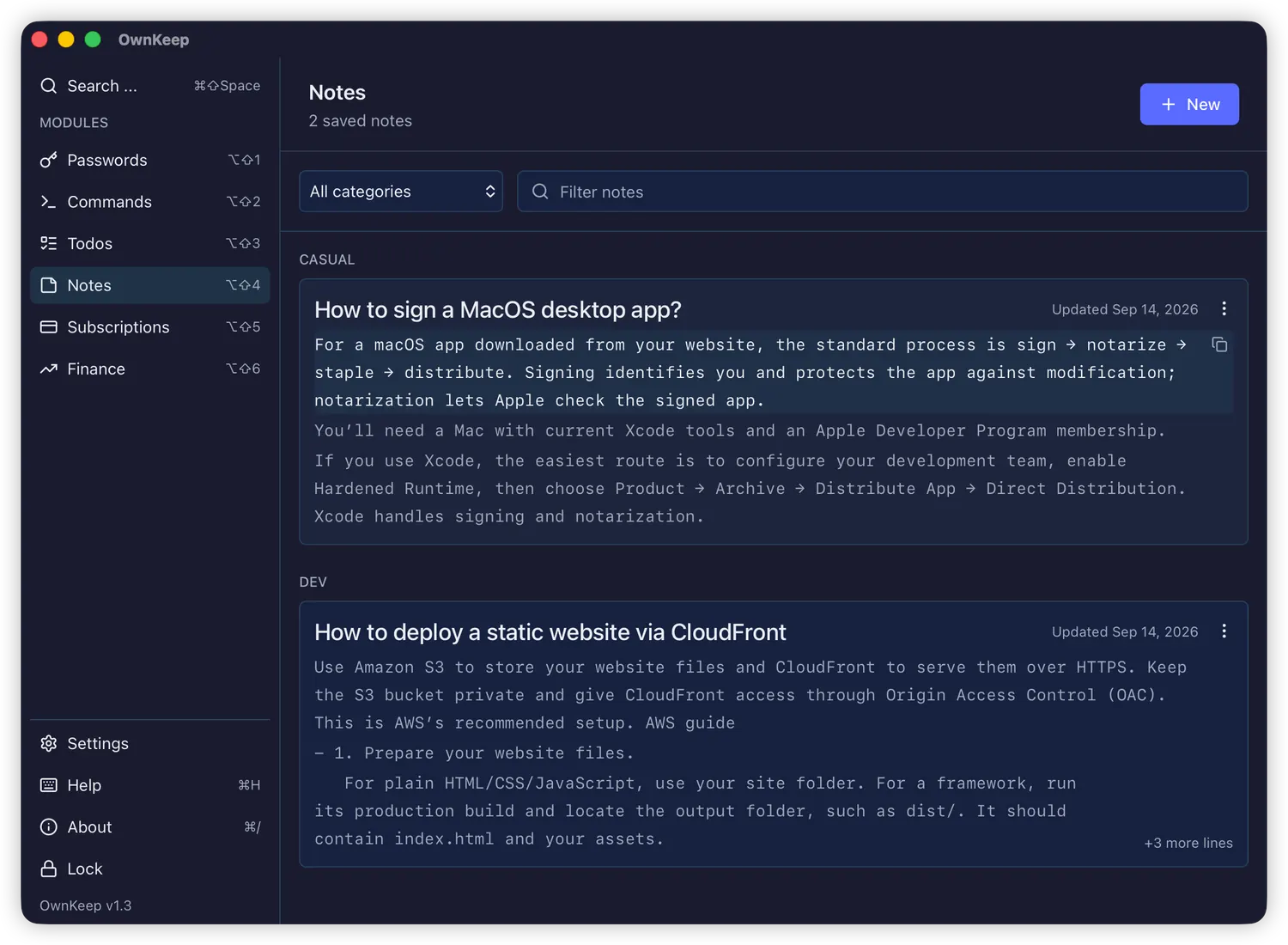Open the Finance module

pyautogui.click(x=149, y=369)
